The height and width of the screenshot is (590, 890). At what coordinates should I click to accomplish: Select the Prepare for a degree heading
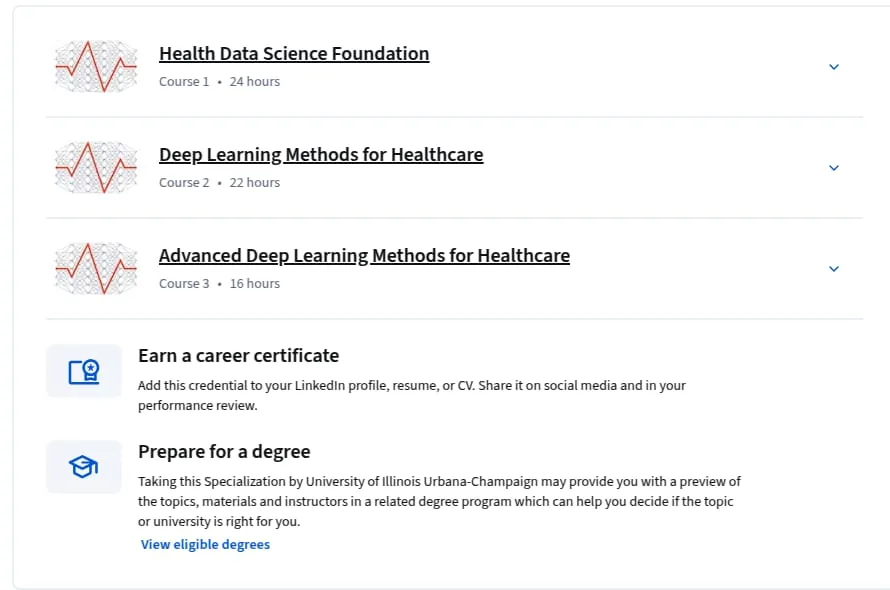224,452
